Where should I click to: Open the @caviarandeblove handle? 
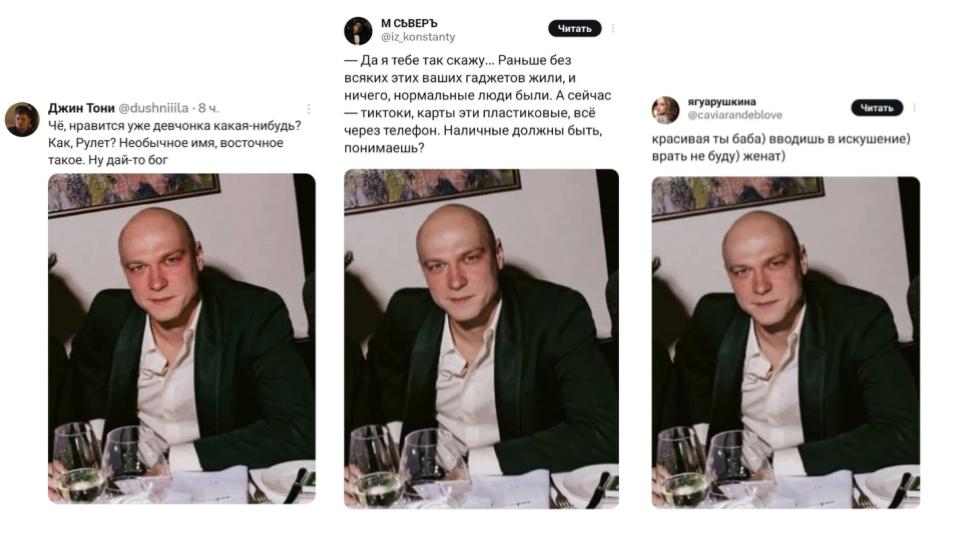pyautogui.click(x=735, y=115)
